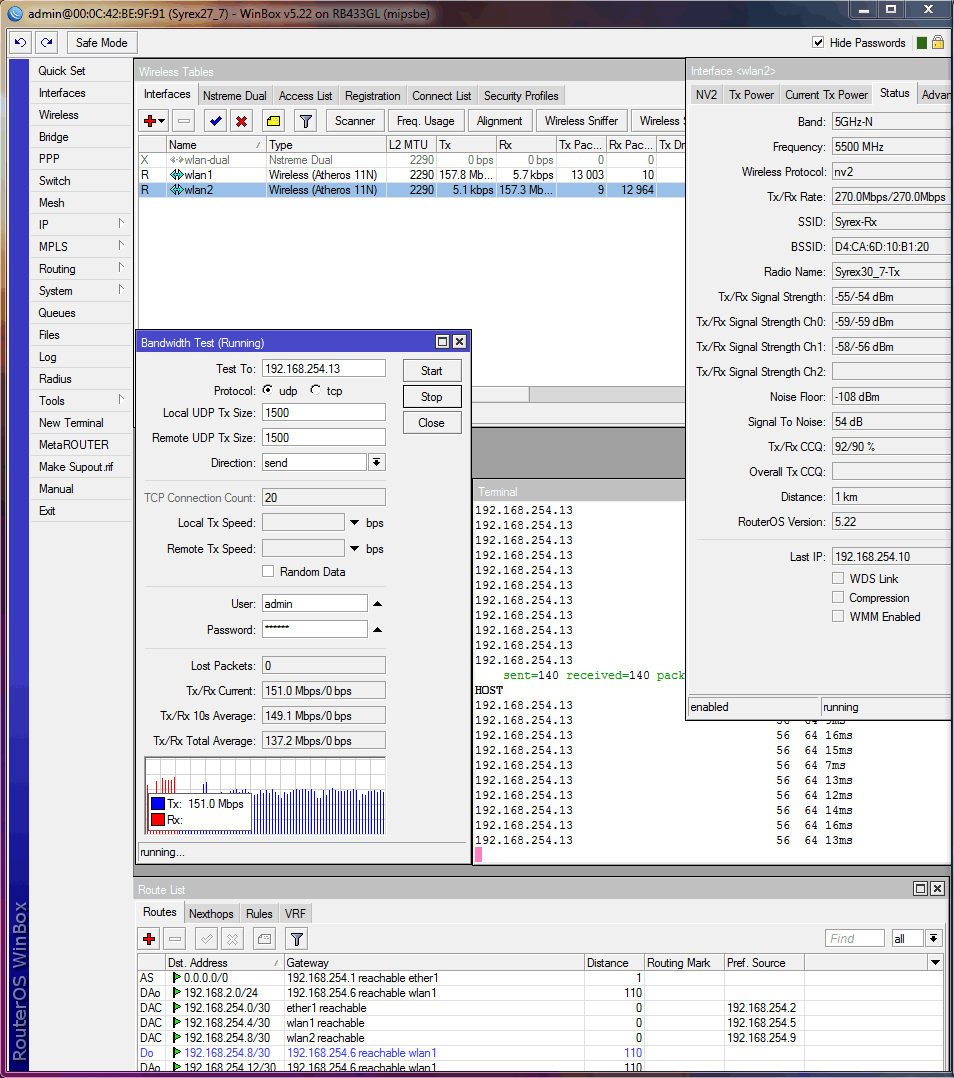This screenshot has width=954, height=1078.
Task: Disable selected interface with red X
Action: coord(241,121)
